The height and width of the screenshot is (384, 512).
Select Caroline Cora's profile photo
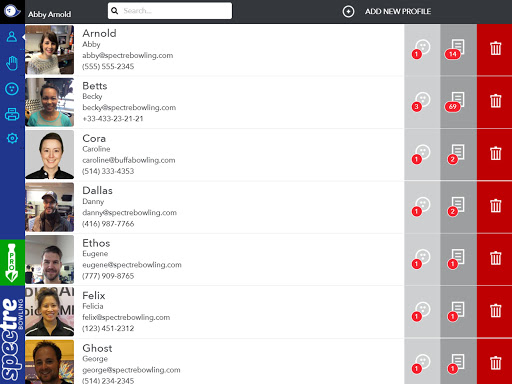coord(50,154)
